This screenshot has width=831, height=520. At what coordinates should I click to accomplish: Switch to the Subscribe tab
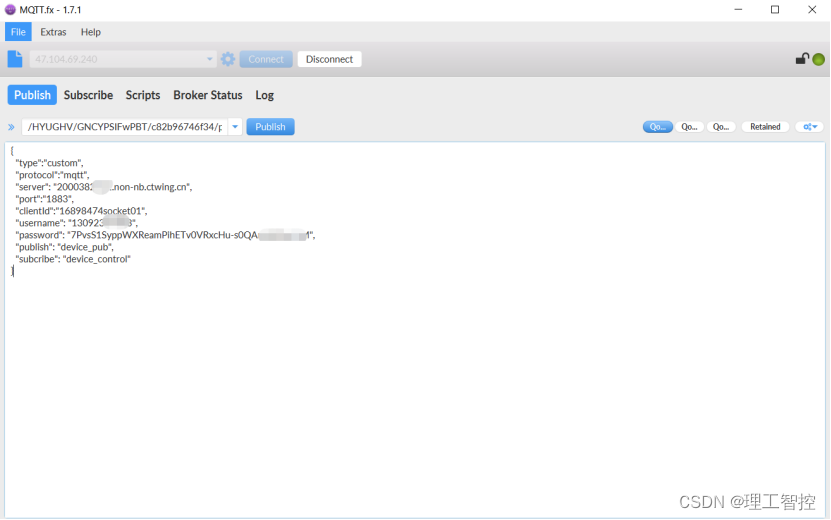89,95
